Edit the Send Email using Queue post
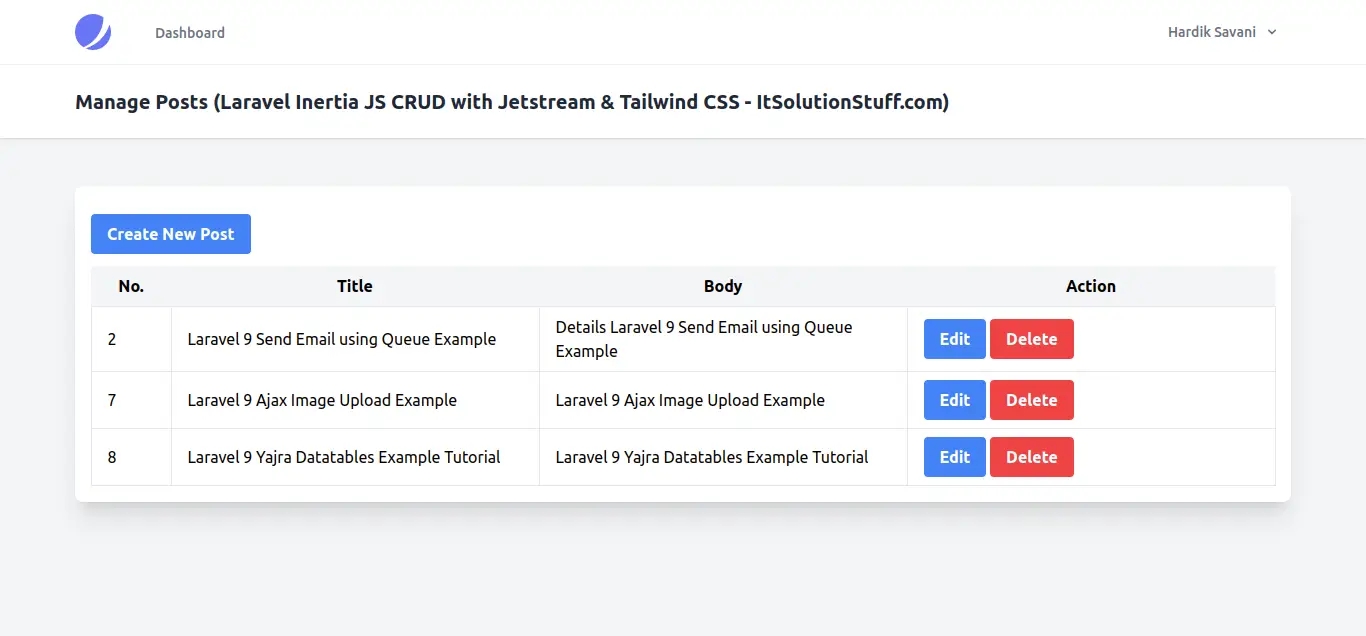The height and width of the screenshot is (636, 1366). [954, 339]
